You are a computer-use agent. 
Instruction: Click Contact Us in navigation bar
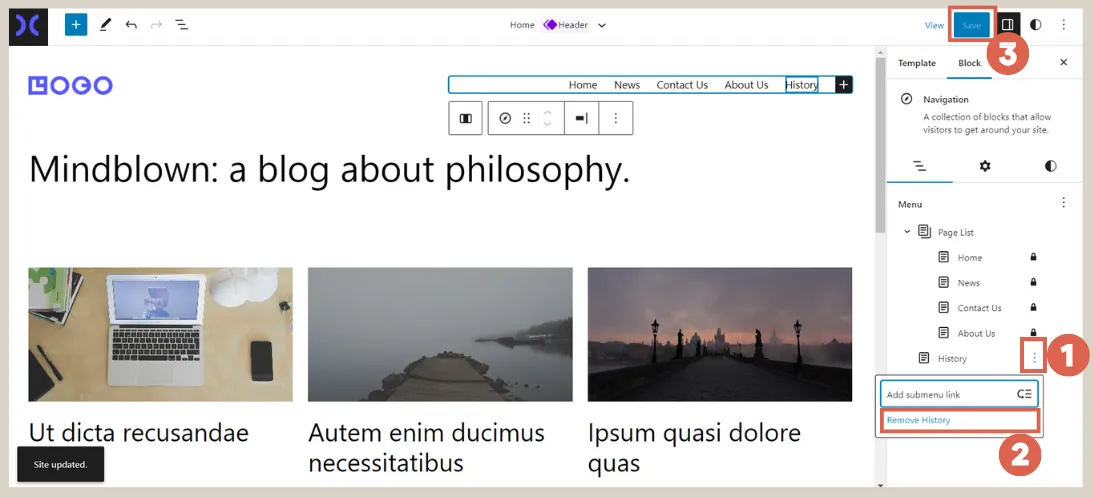tap(682, 85)
